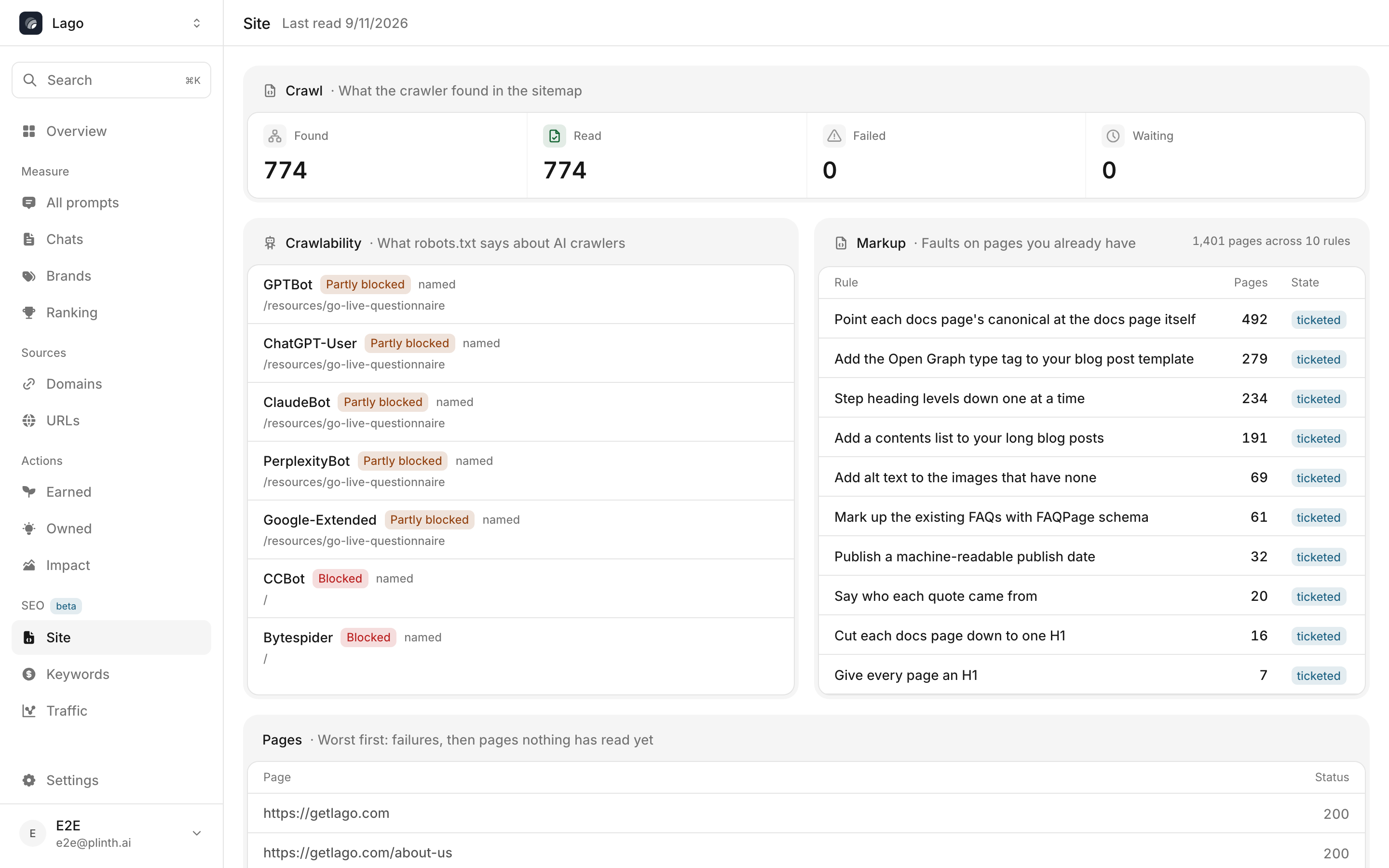
Task: Click the Brands tag icon
Action: tap(29, 276)
